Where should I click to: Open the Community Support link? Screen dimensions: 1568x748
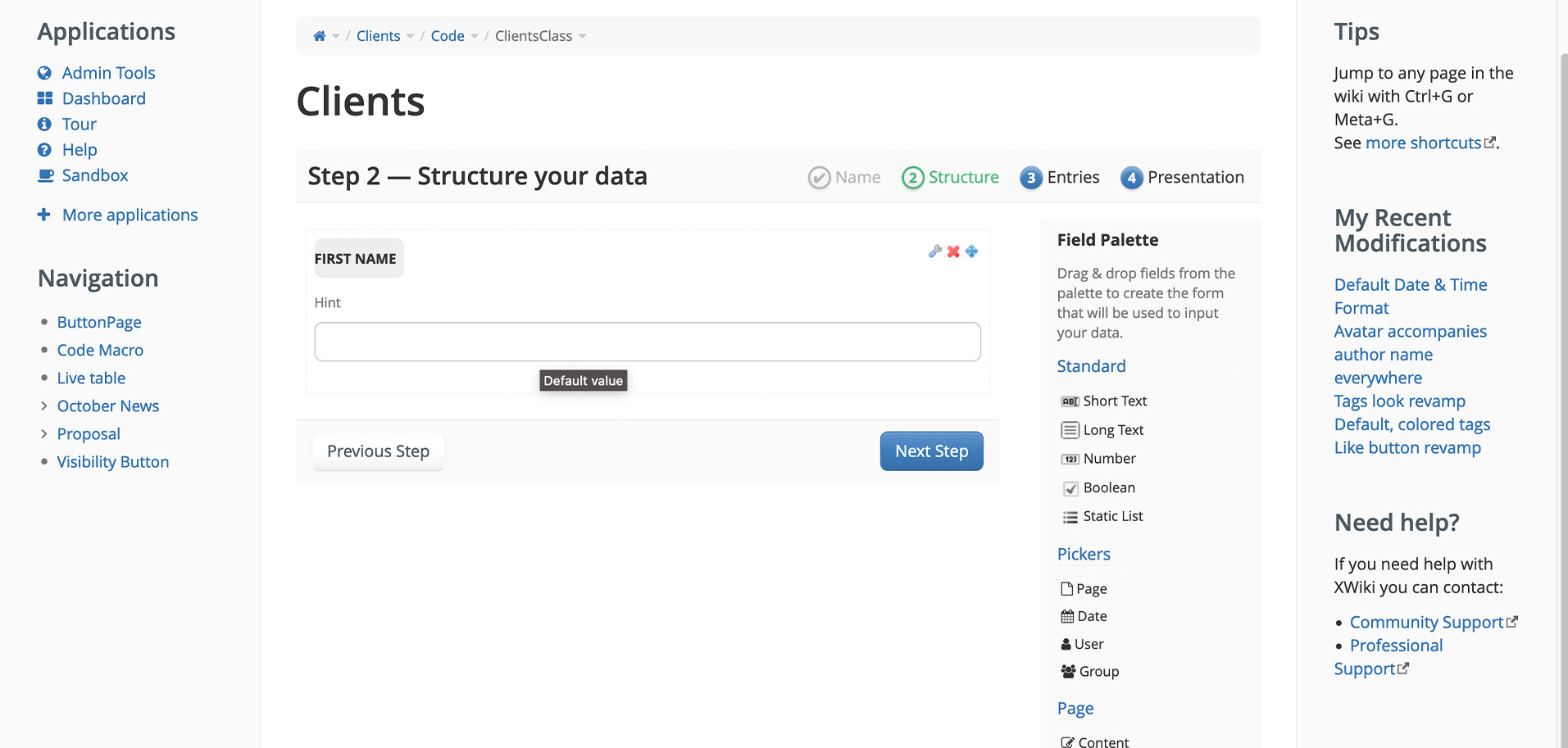coord(1426,623)
